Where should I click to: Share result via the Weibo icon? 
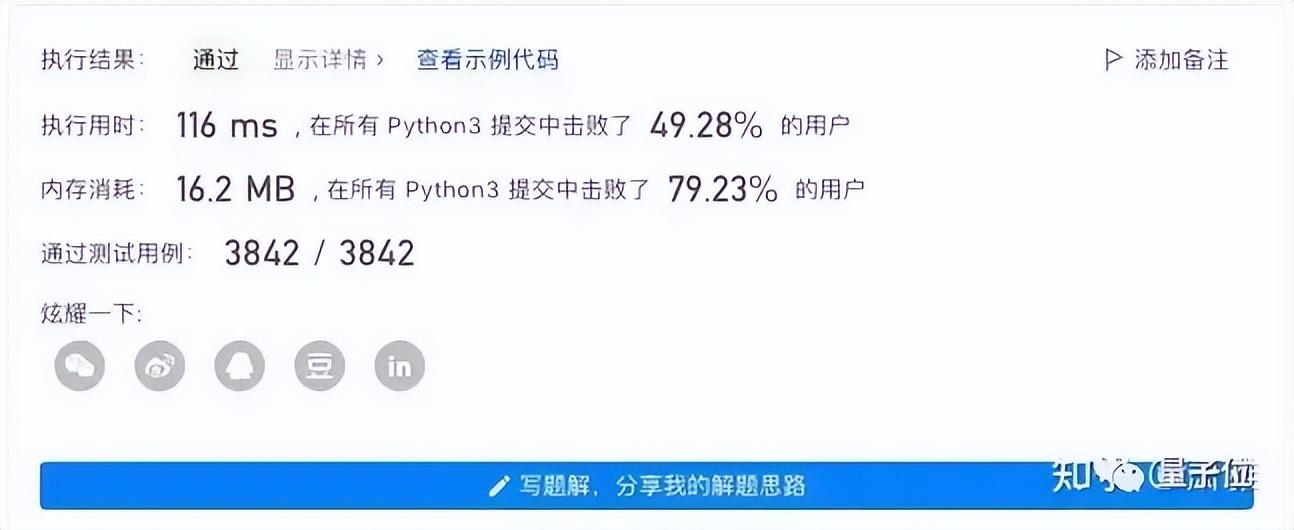pos(160,366)
